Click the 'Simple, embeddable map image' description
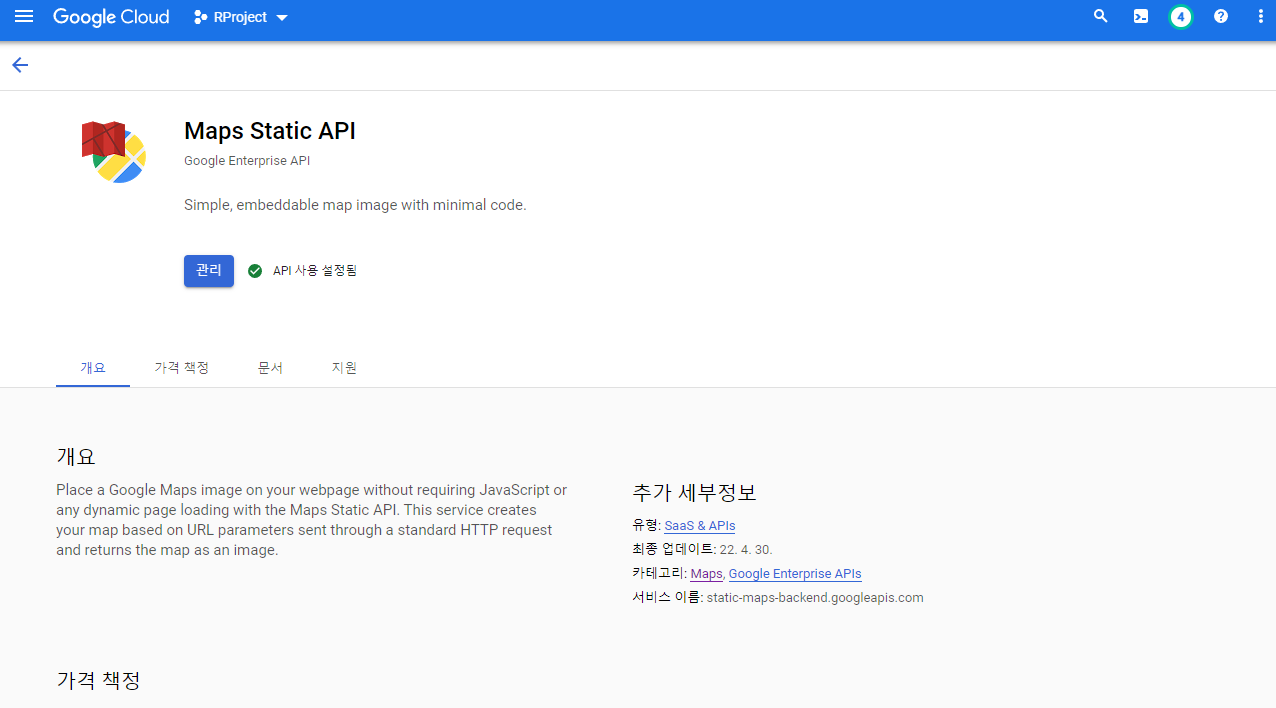This screenshot has height=708, width=1276. pos(355,205)
